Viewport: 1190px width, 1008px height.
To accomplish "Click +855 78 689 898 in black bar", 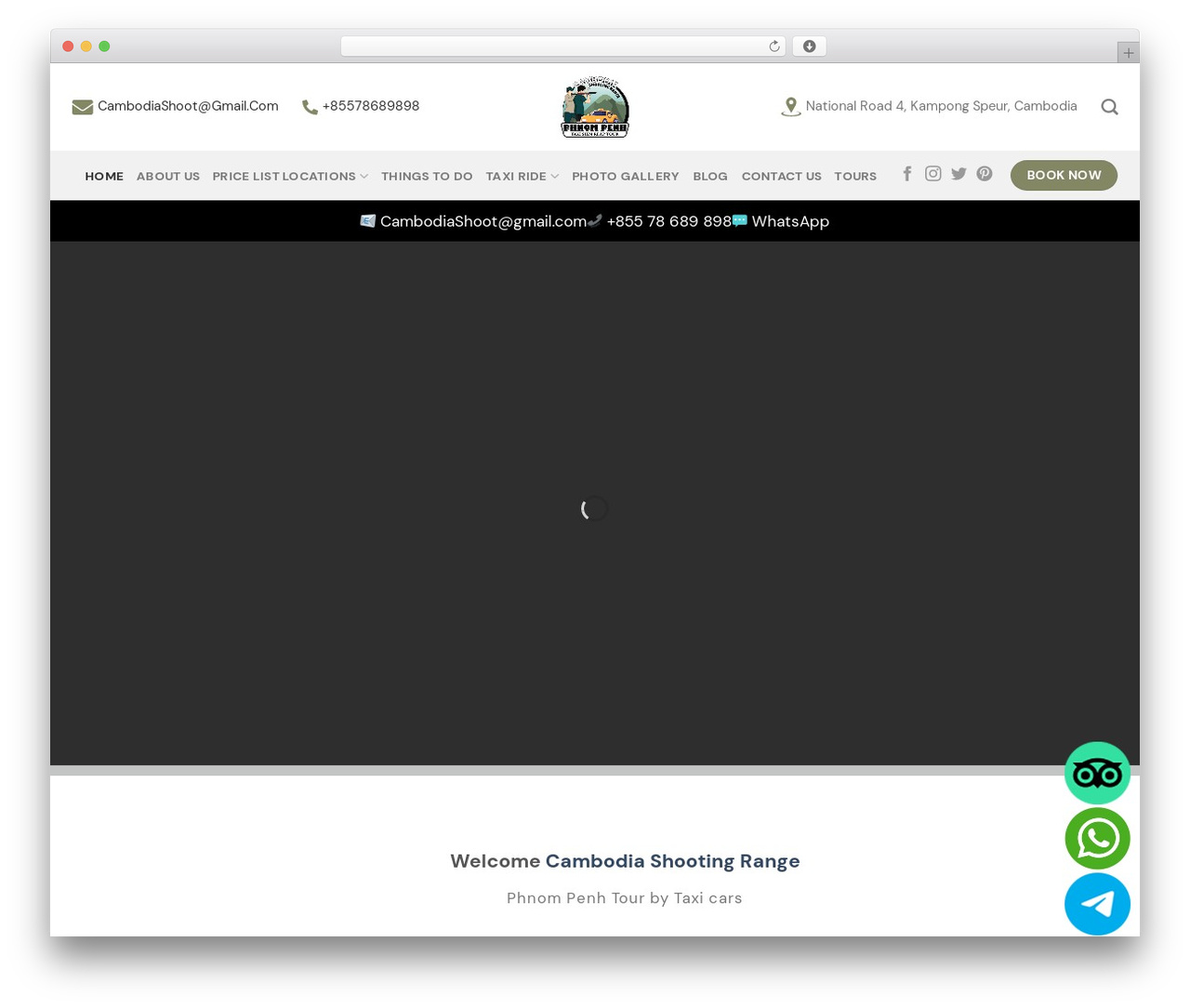I will coord(669,221).
